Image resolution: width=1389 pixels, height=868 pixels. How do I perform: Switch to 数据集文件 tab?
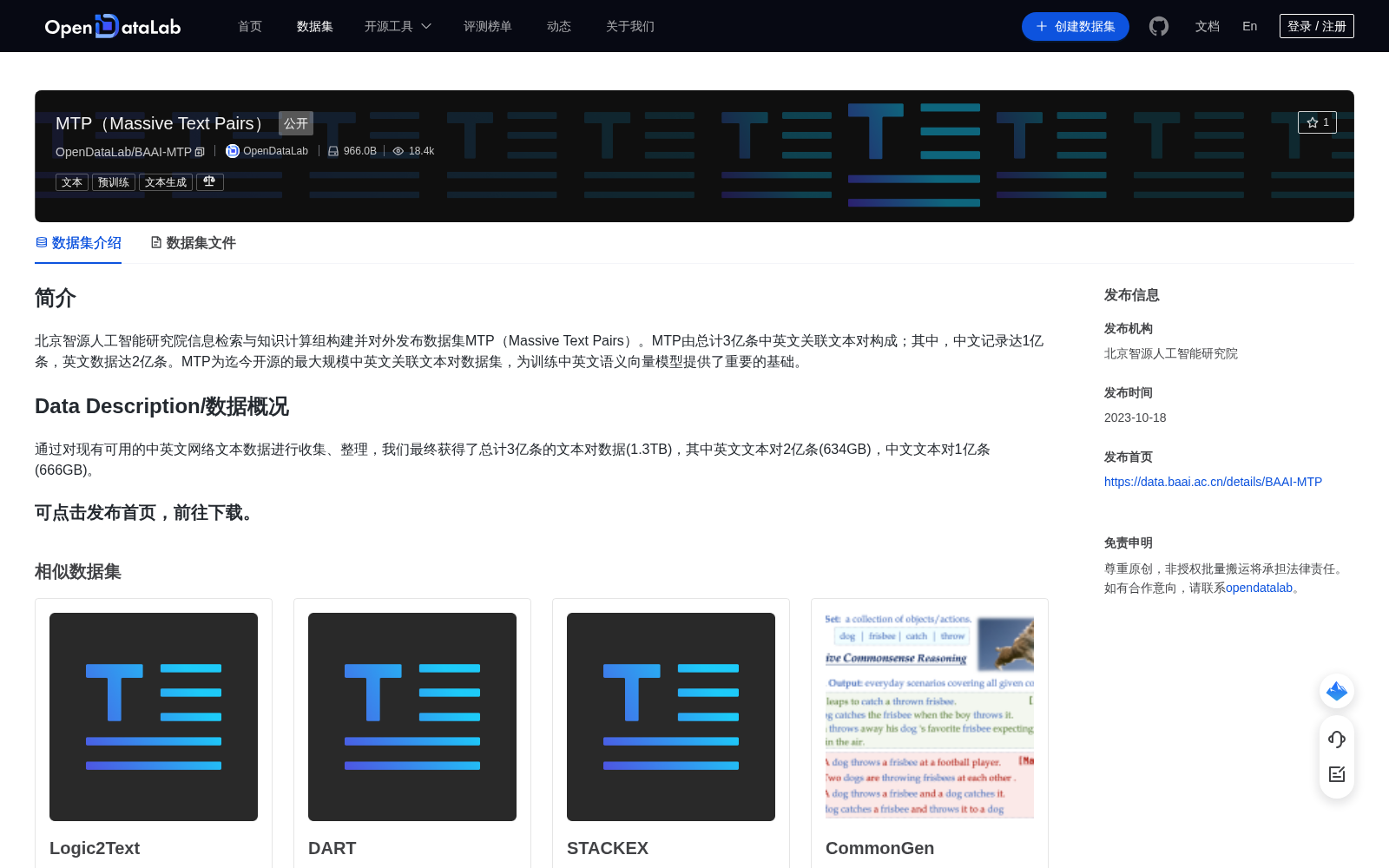[x=193, y=243]
